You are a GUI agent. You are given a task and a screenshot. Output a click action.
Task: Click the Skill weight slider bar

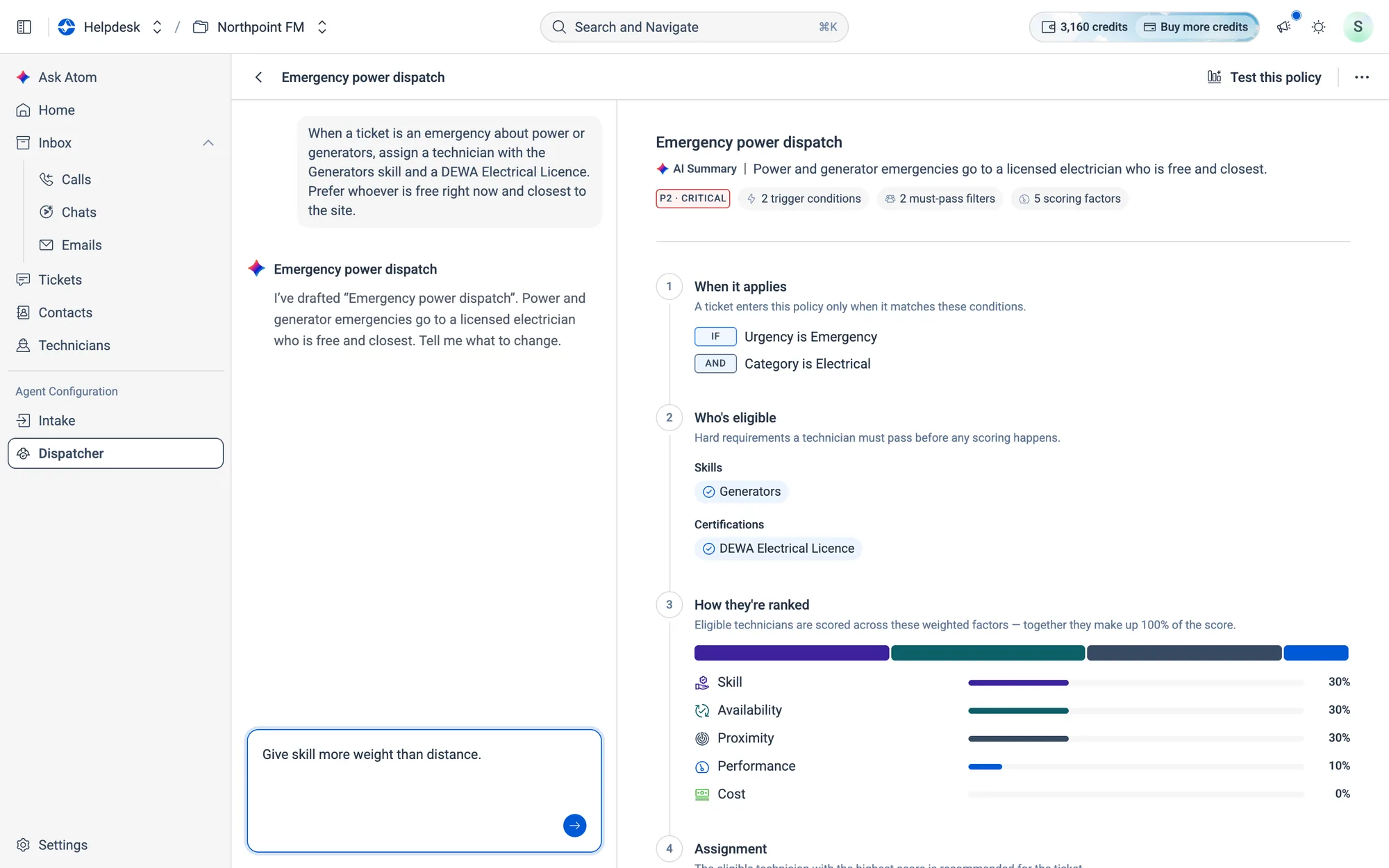coord(1136,683)
